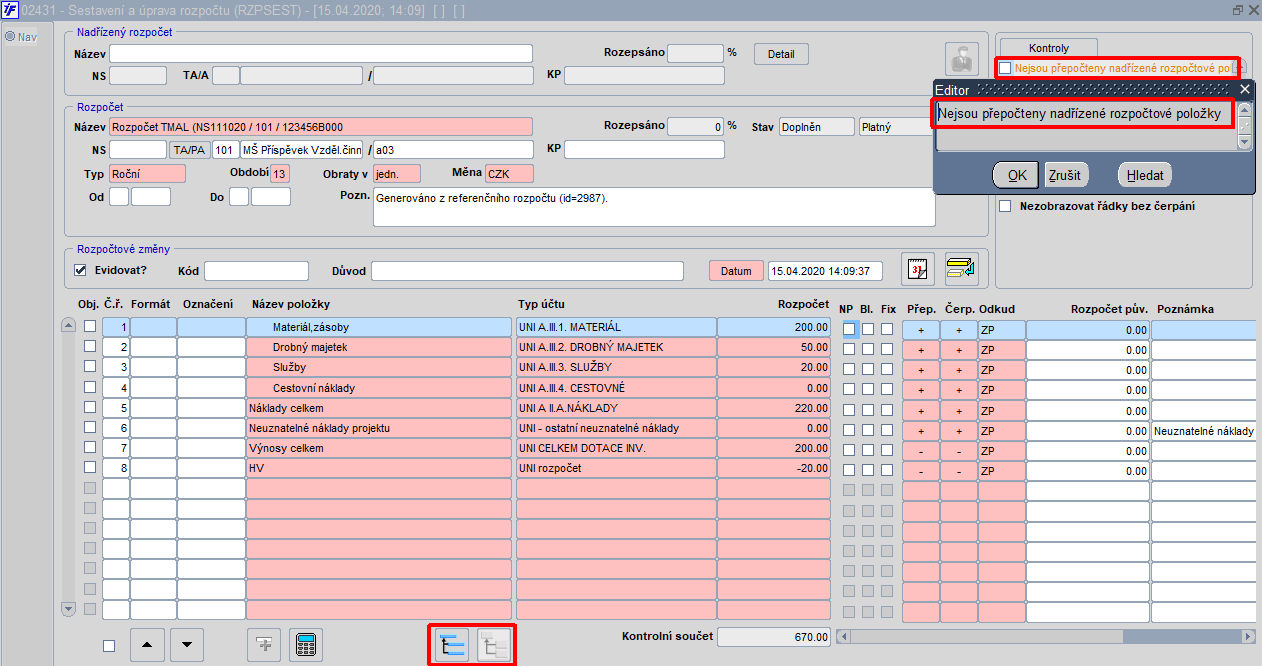Click horizontal scrollbar right arrow
Image resolution: width=1262 pixels, height=666 pixels.
[x=1248, y=636]
